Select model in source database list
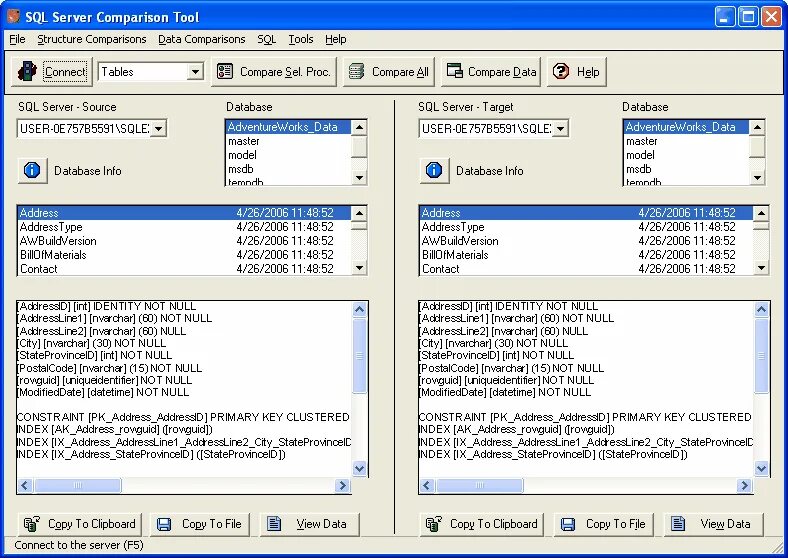Screen dimensions: 788x558 point(288,155)
